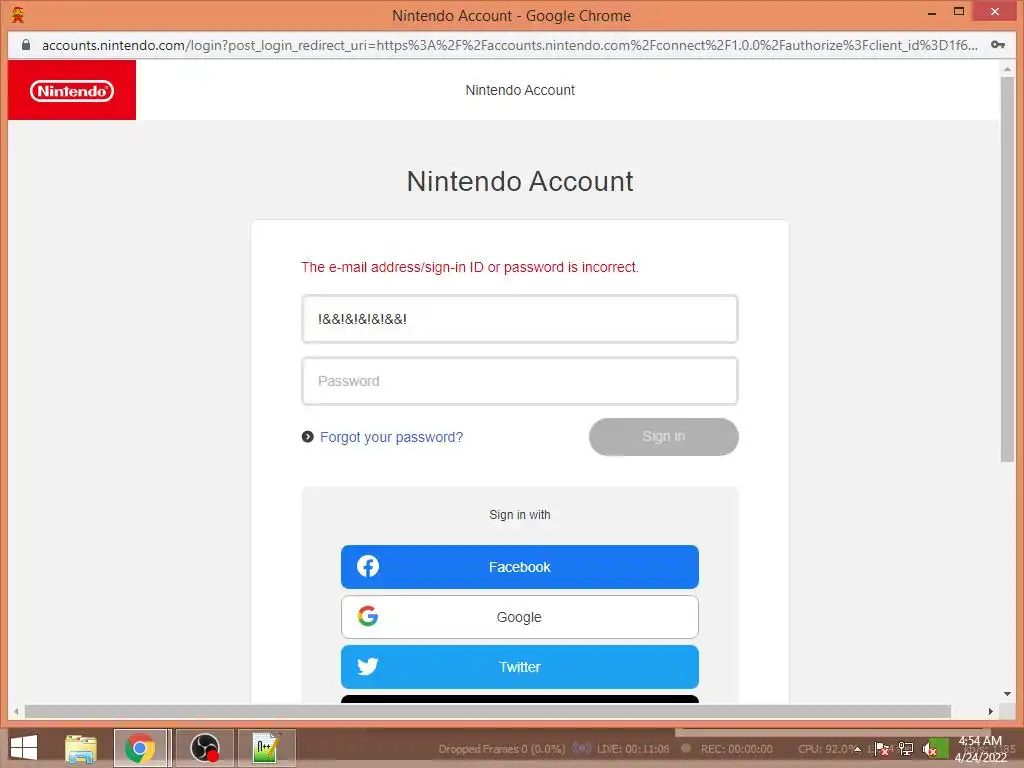Open the Notepad++ taskbar icon
Viewport: 1024px width, 768px height.
pyautogui.click(x=266, y=748)
